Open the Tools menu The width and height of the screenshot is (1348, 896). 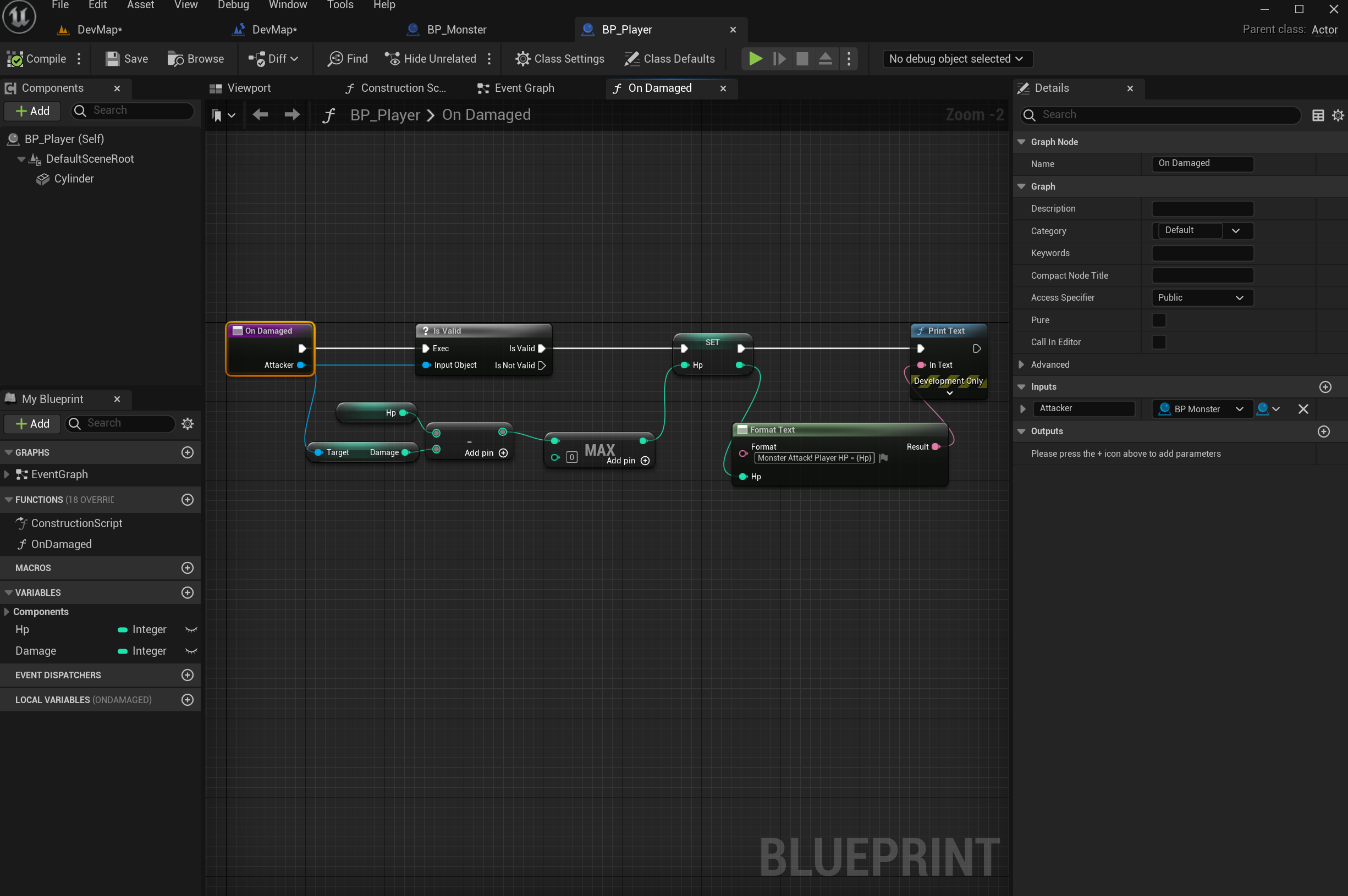point(340,5)
